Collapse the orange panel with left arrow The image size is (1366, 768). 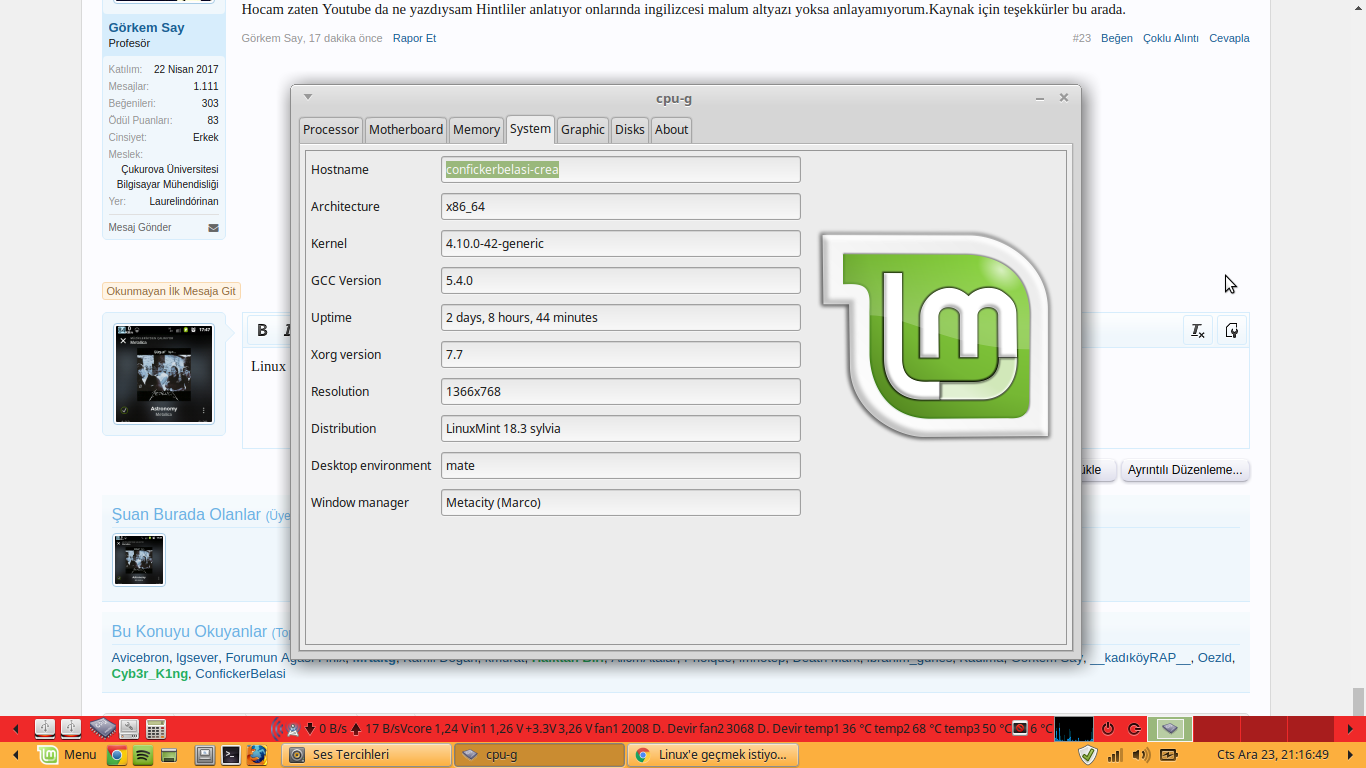(15, 755)
